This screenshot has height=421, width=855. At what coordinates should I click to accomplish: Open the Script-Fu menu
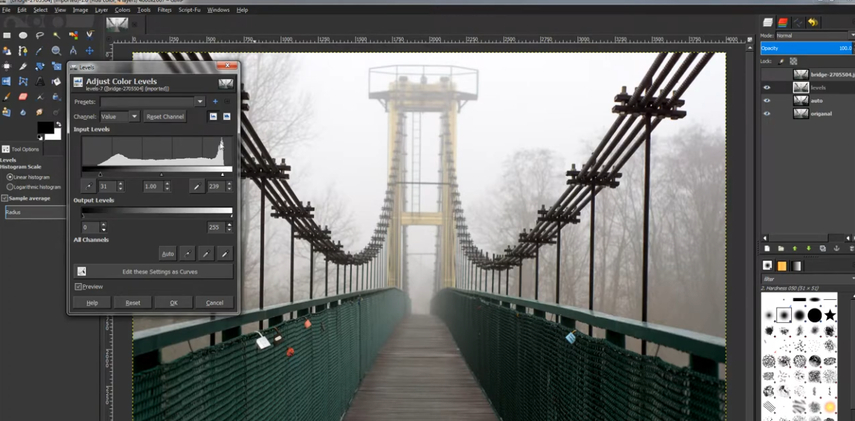190,10
